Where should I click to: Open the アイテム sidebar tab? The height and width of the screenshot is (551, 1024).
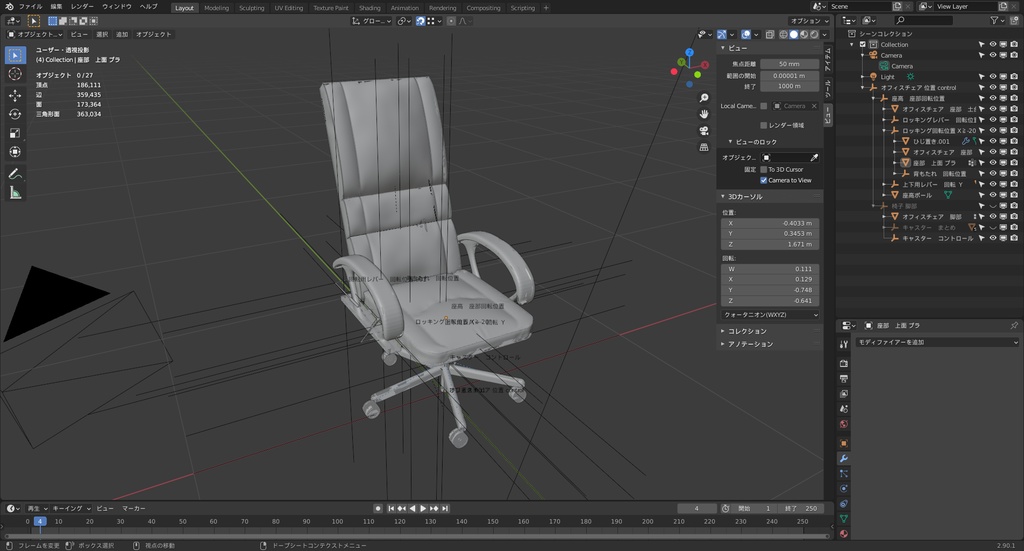[828, 59]
